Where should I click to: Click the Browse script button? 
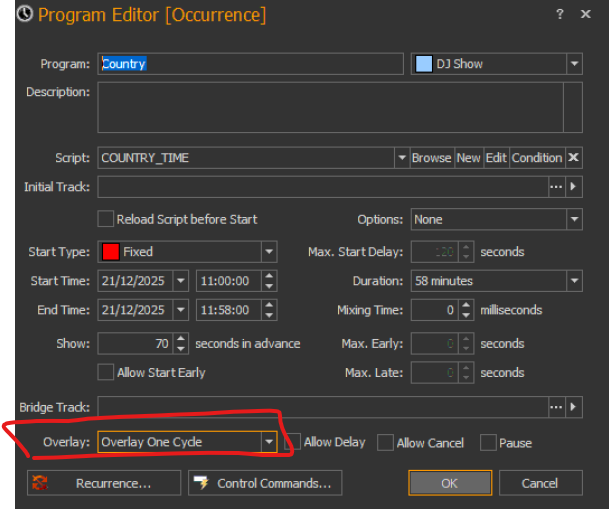click(x=431, y=158)
